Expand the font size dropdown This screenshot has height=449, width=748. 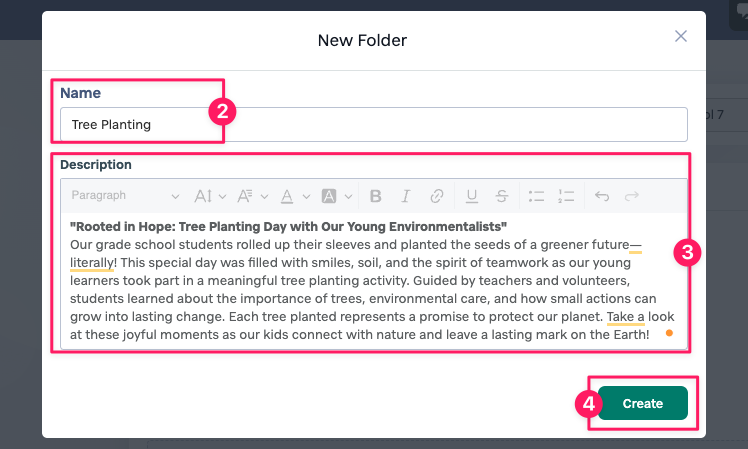pos(209,196)
